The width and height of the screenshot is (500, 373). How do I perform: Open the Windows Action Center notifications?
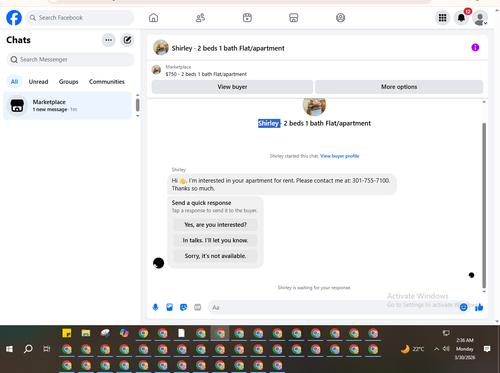(x=487, y=349)
